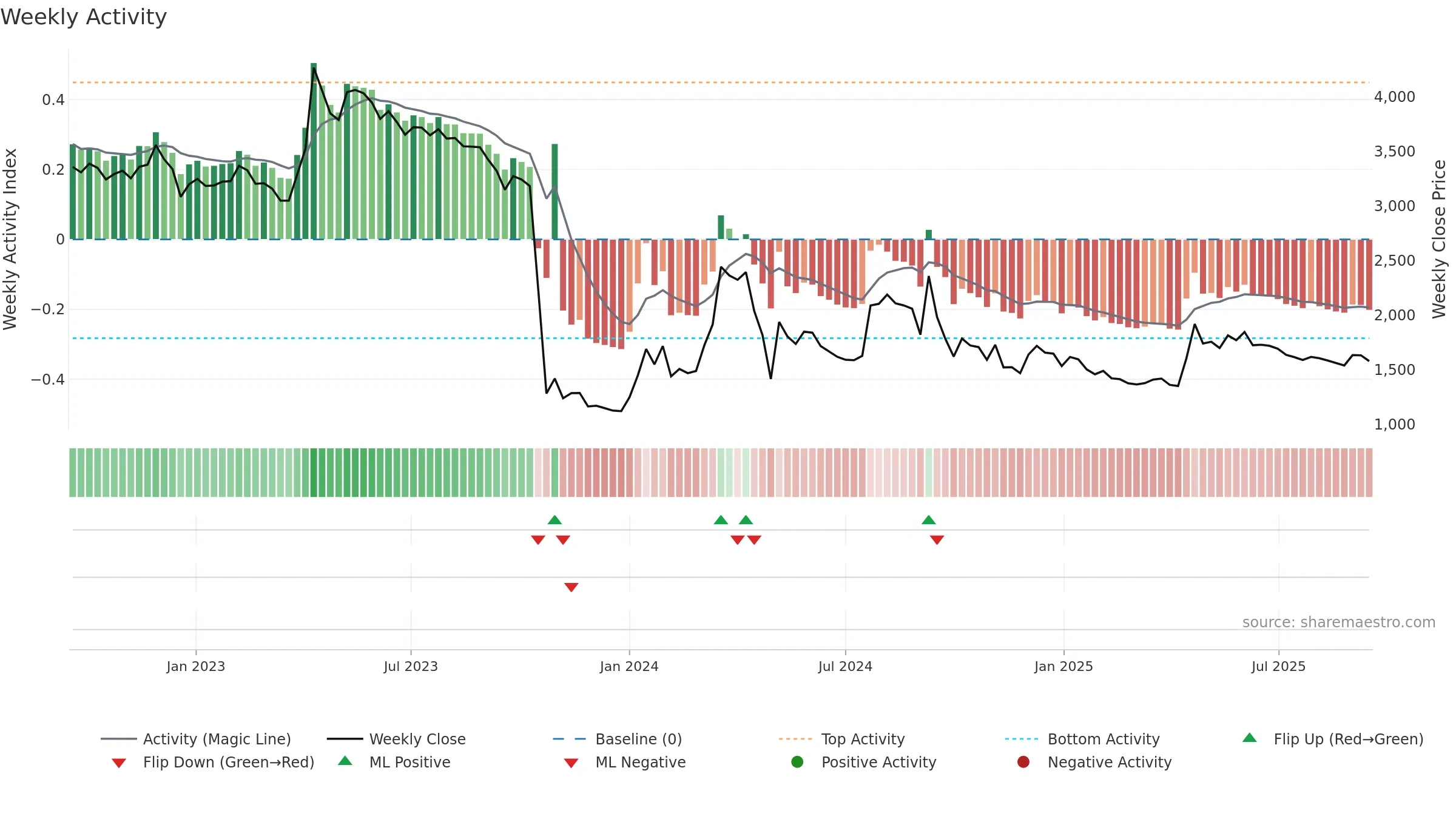Screen dimensions: 1456x819
Task: Toggle Flip Down (Green→Red) legend entry
Action: point(213,762)
